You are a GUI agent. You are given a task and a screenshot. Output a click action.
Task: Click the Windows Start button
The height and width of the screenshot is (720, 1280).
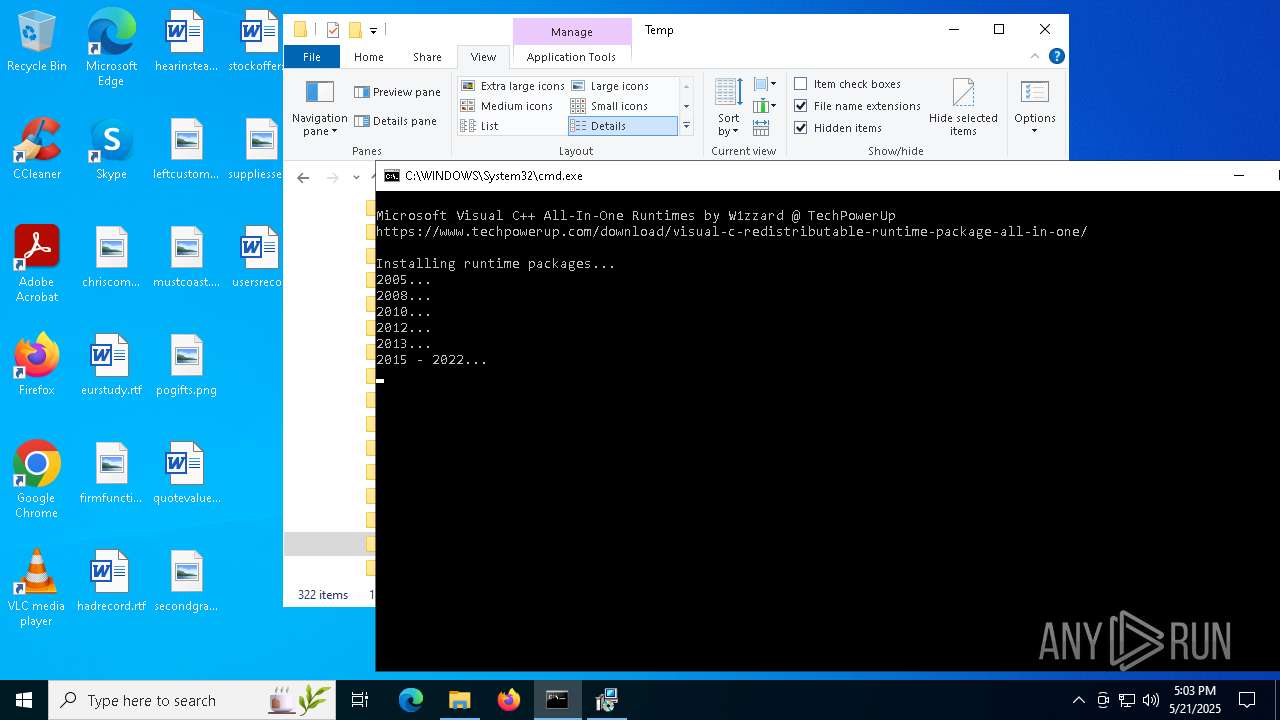(24, 700)
